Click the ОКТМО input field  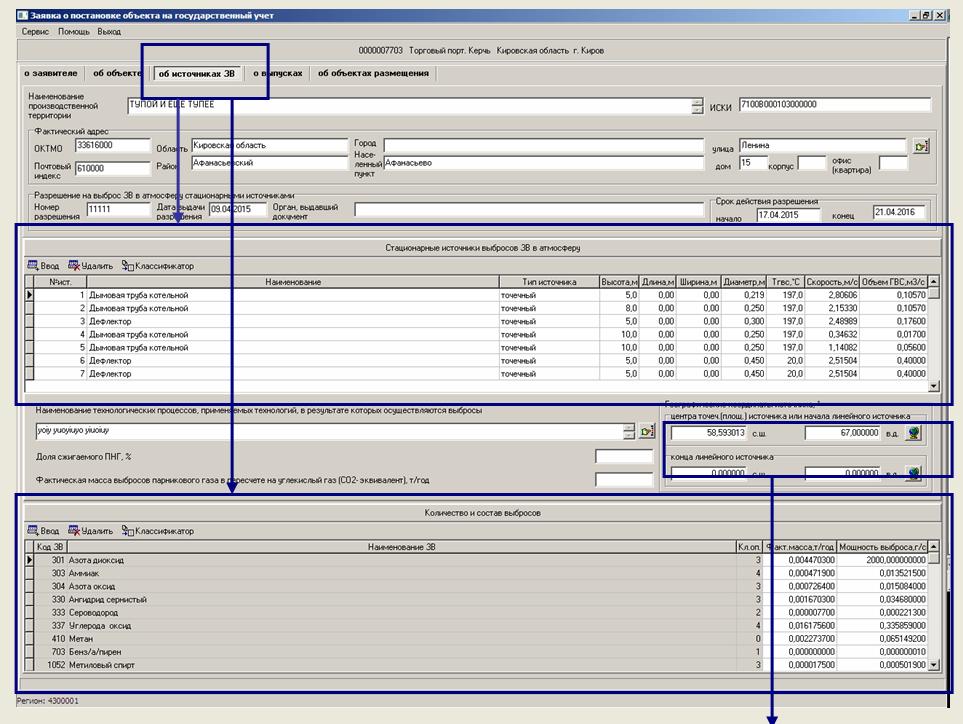(x=112, y=146)
